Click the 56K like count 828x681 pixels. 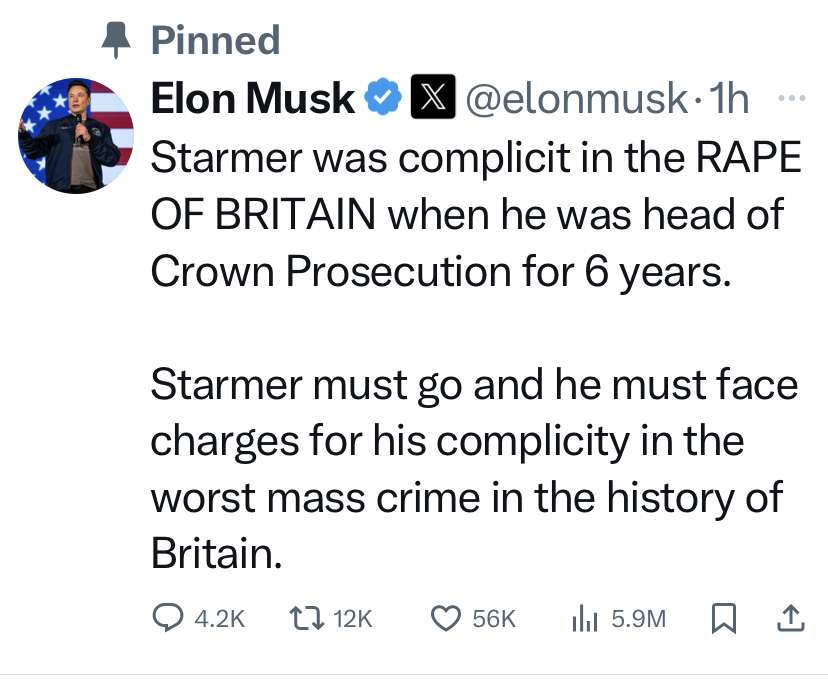pyautogui.click(x=494, y=618)
